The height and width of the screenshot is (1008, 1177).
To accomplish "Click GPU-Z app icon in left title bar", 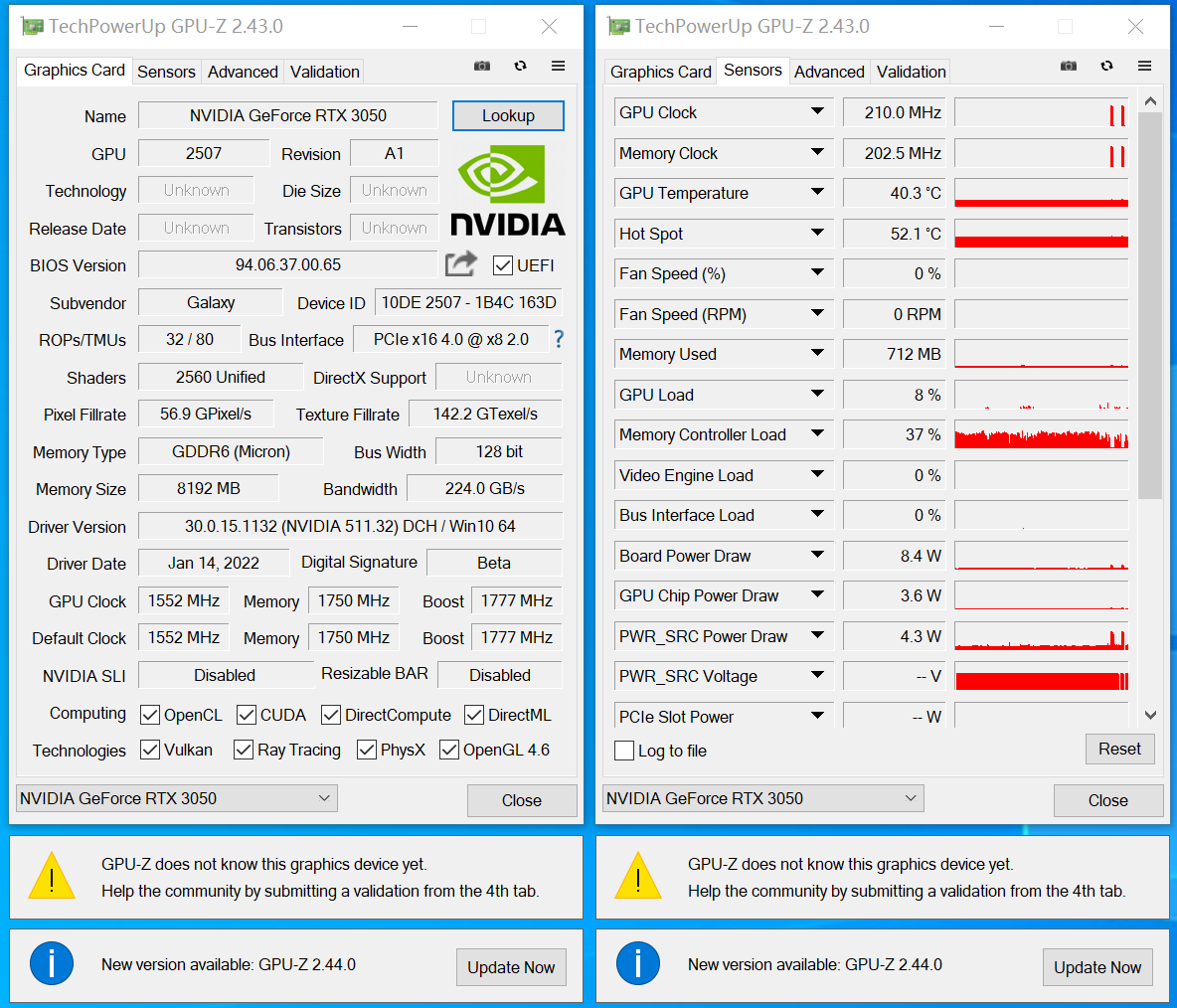I will pos(32,27).
